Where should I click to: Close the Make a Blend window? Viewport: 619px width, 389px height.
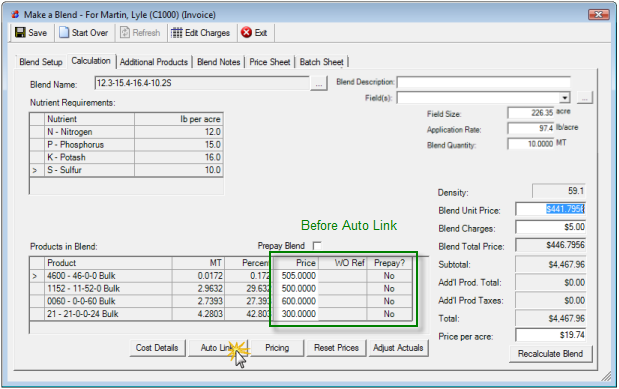click(x=598, y=15)
